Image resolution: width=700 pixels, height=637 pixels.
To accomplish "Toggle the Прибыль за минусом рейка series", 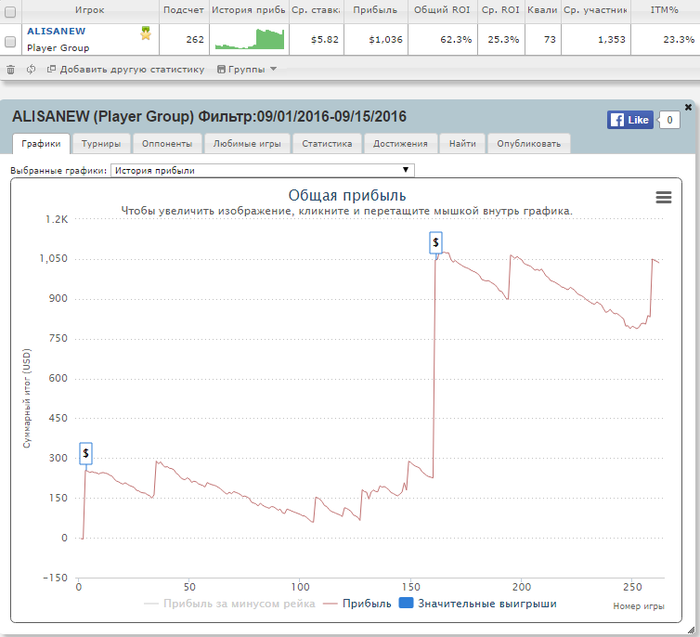I will [229, 604].
